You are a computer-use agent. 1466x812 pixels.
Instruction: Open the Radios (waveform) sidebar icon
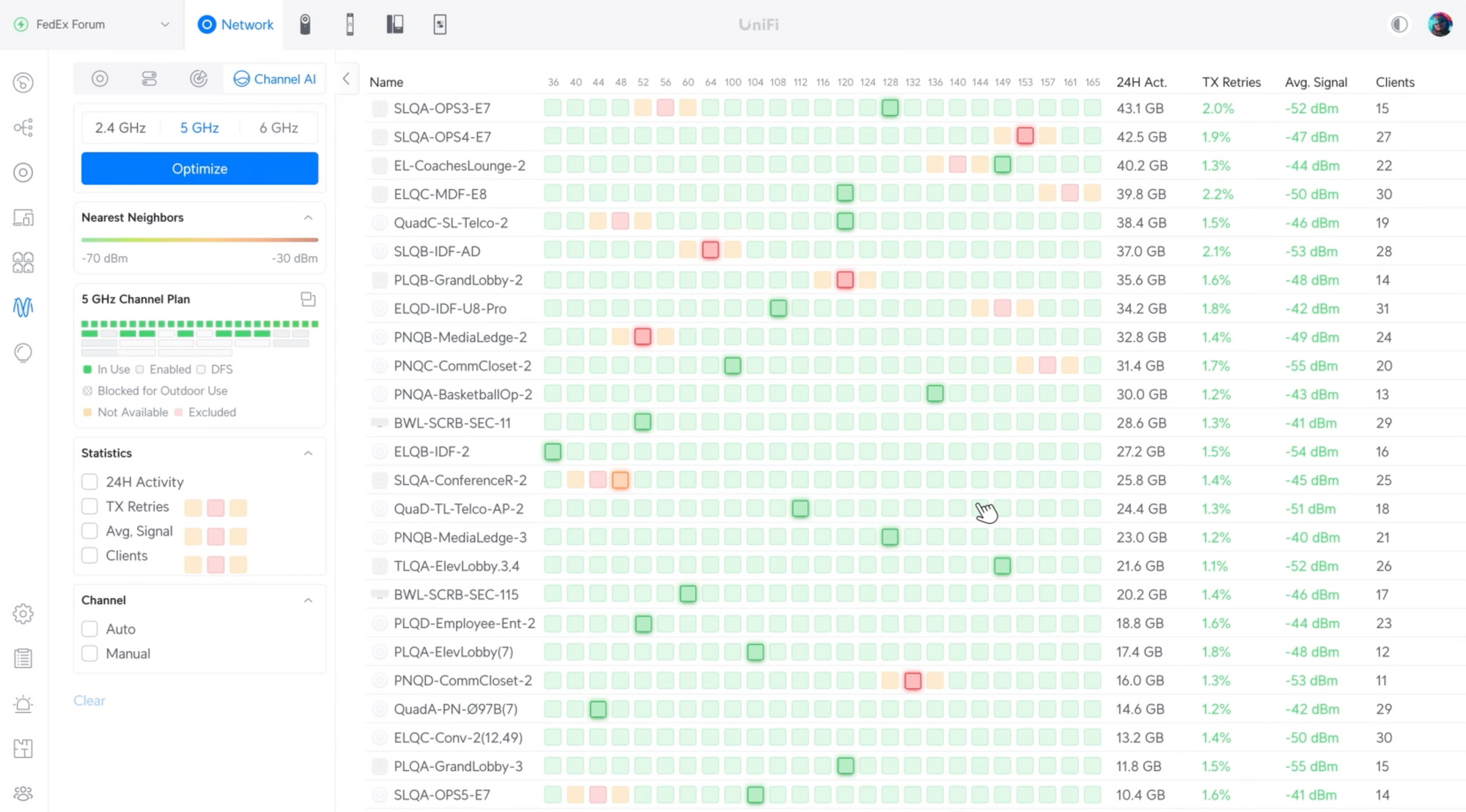[23, 307]
